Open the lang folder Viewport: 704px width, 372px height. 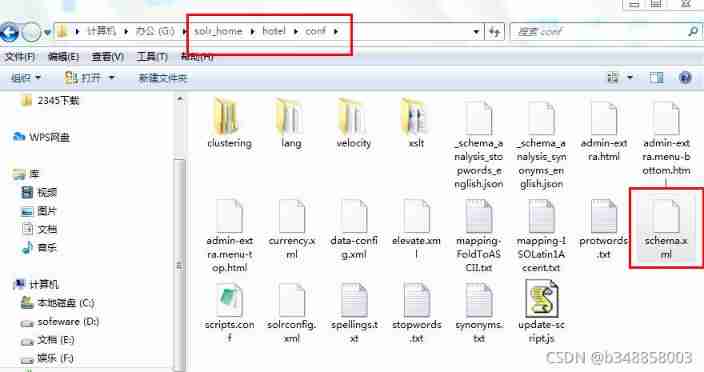[291, 123]
